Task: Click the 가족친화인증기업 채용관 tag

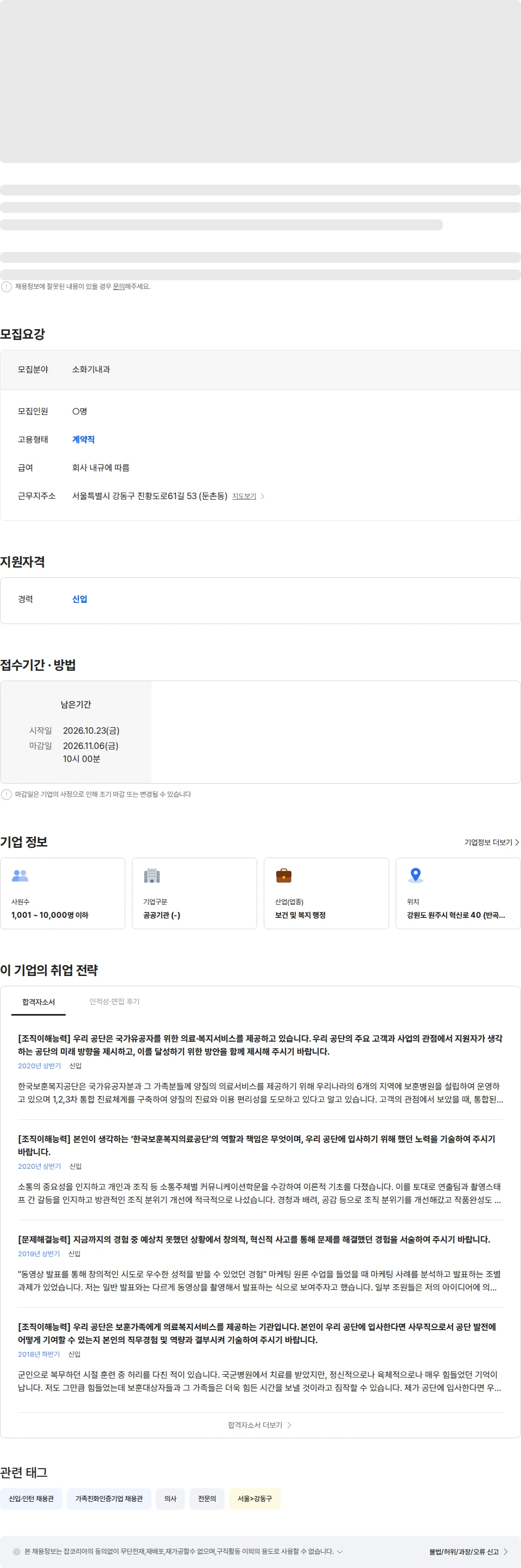Action: [109, 1498]
